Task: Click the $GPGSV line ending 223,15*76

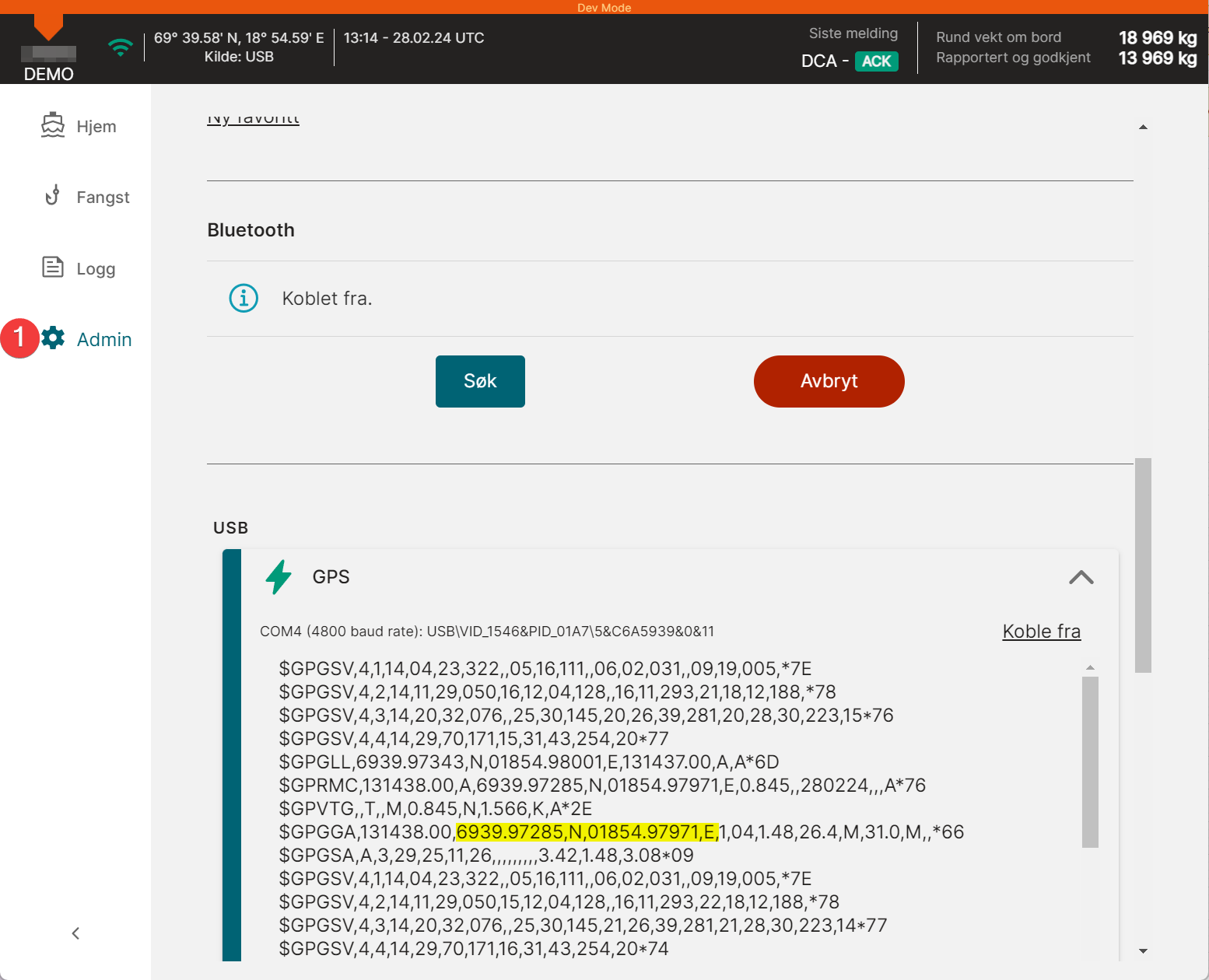Action: click(x=586, y=716)
